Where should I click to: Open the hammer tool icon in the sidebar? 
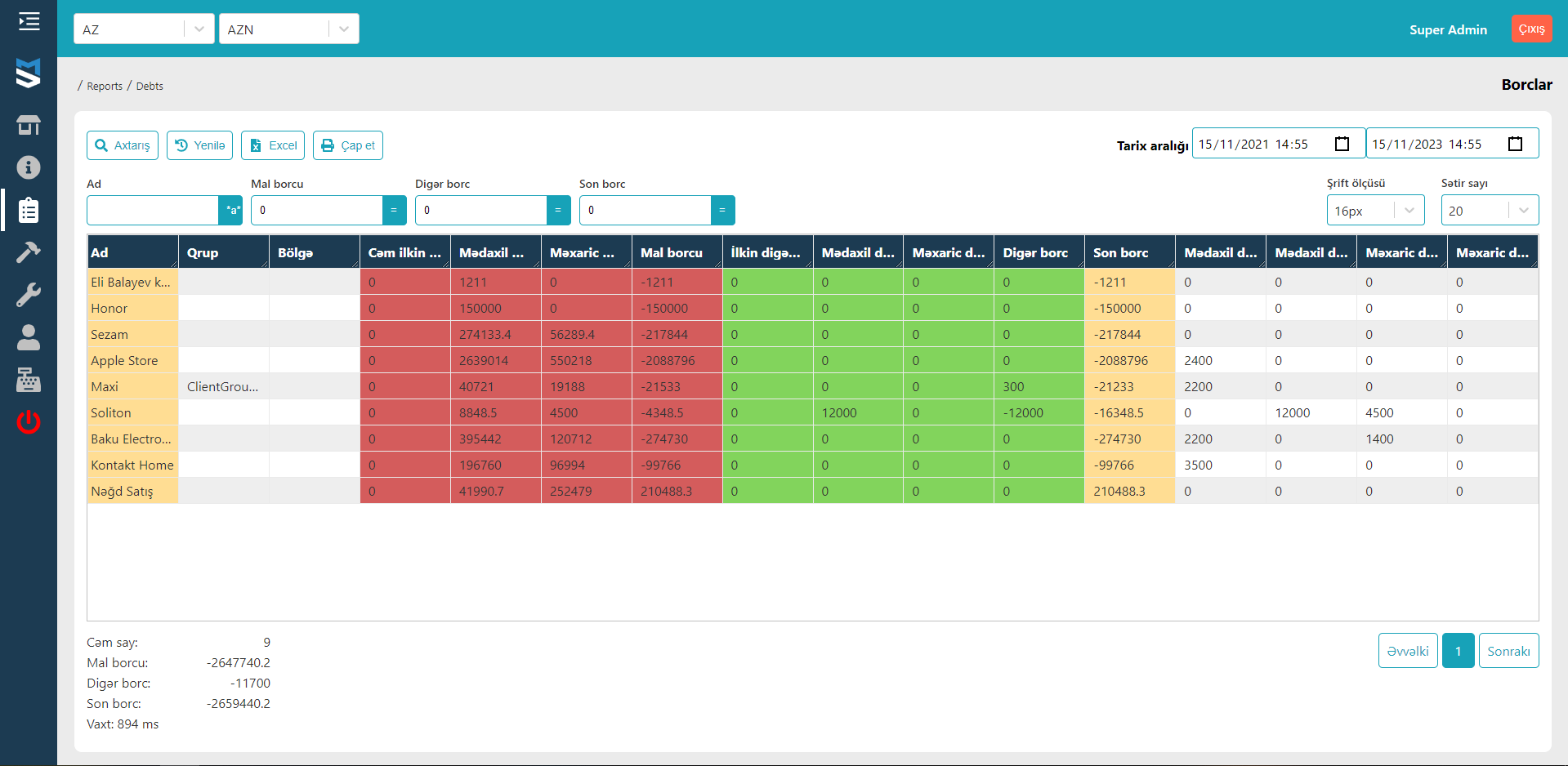pyautogui.click(x=29, y=252)
